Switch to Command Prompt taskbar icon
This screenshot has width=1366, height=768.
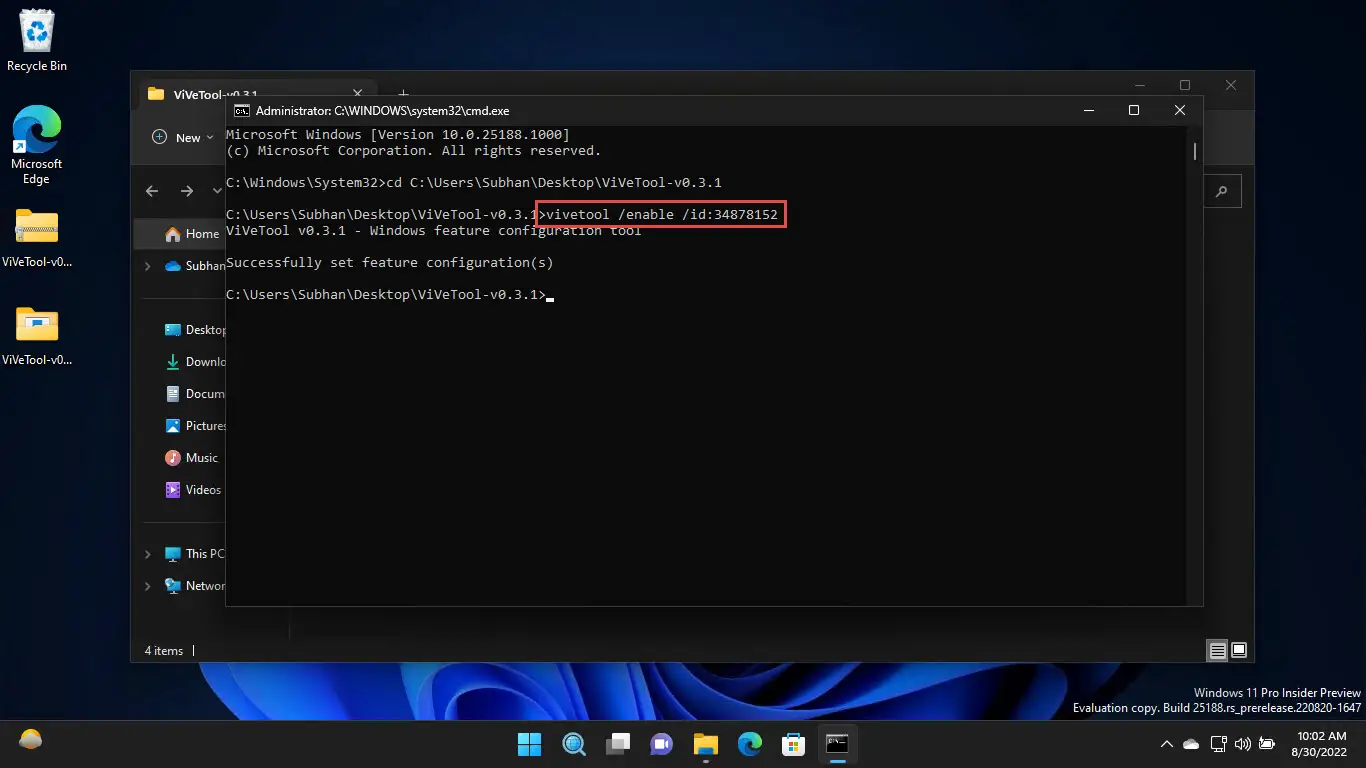click(837, 743)
